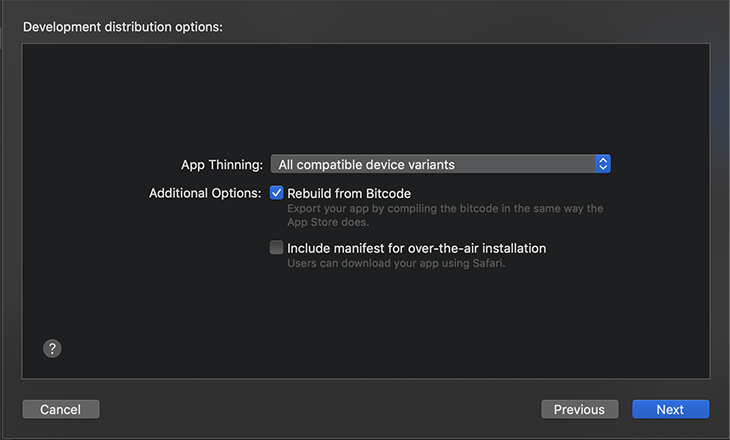Click the Development distribution options heading
Viewport: 730px width, 440px height.
[x=123, y=27]
